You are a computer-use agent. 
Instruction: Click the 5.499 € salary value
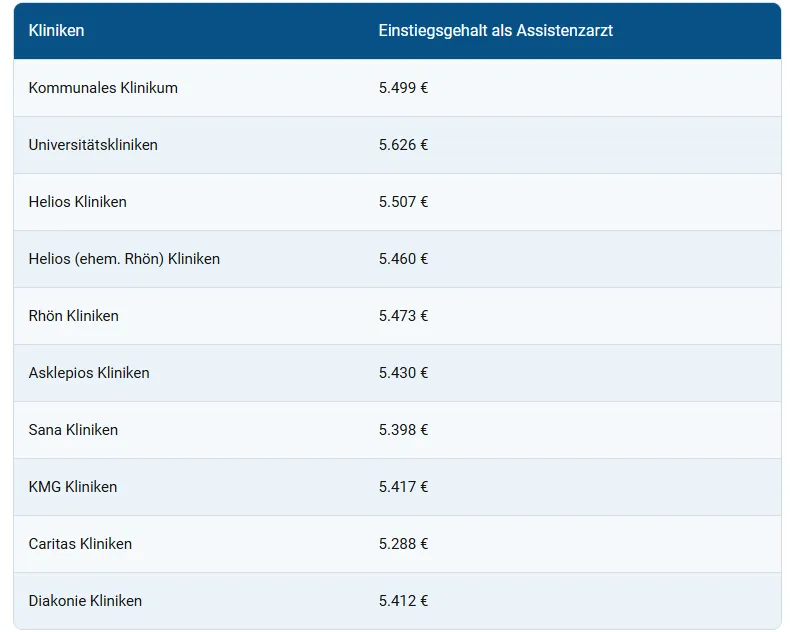point(403,88)
